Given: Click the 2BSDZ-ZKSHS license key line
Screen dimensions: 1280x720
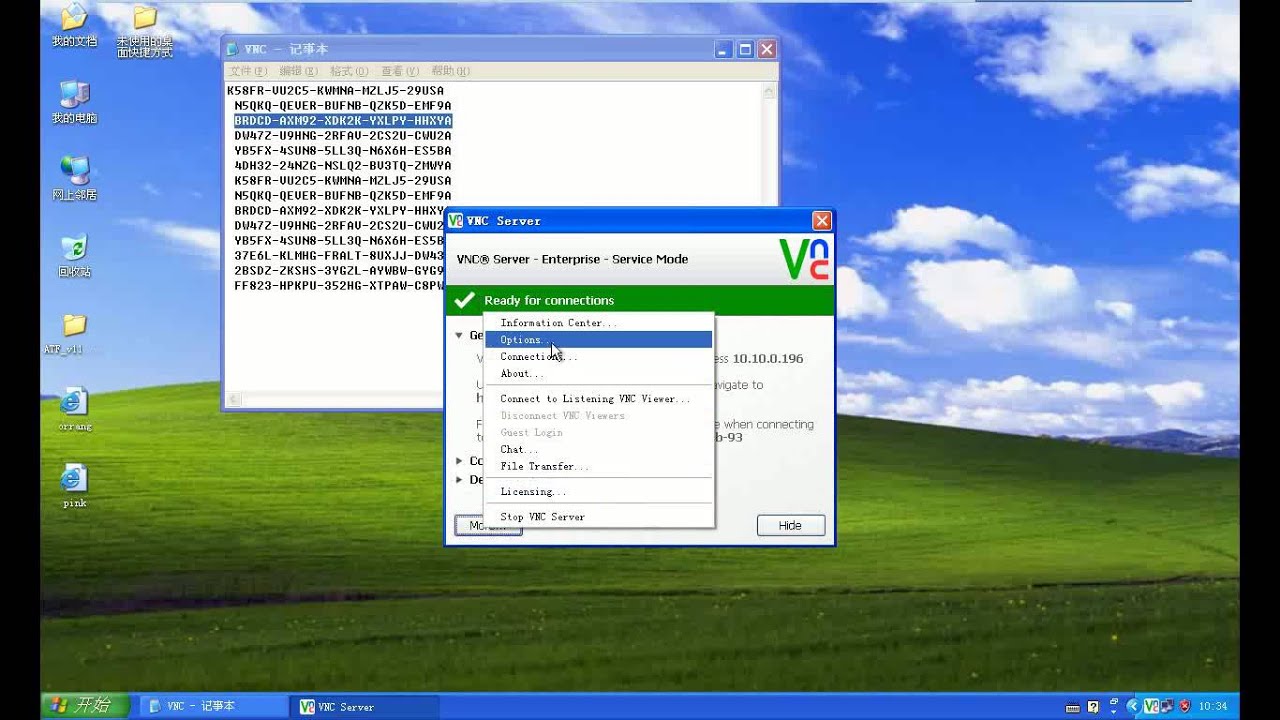Looking at the screenshot, I should click(339, 270).
